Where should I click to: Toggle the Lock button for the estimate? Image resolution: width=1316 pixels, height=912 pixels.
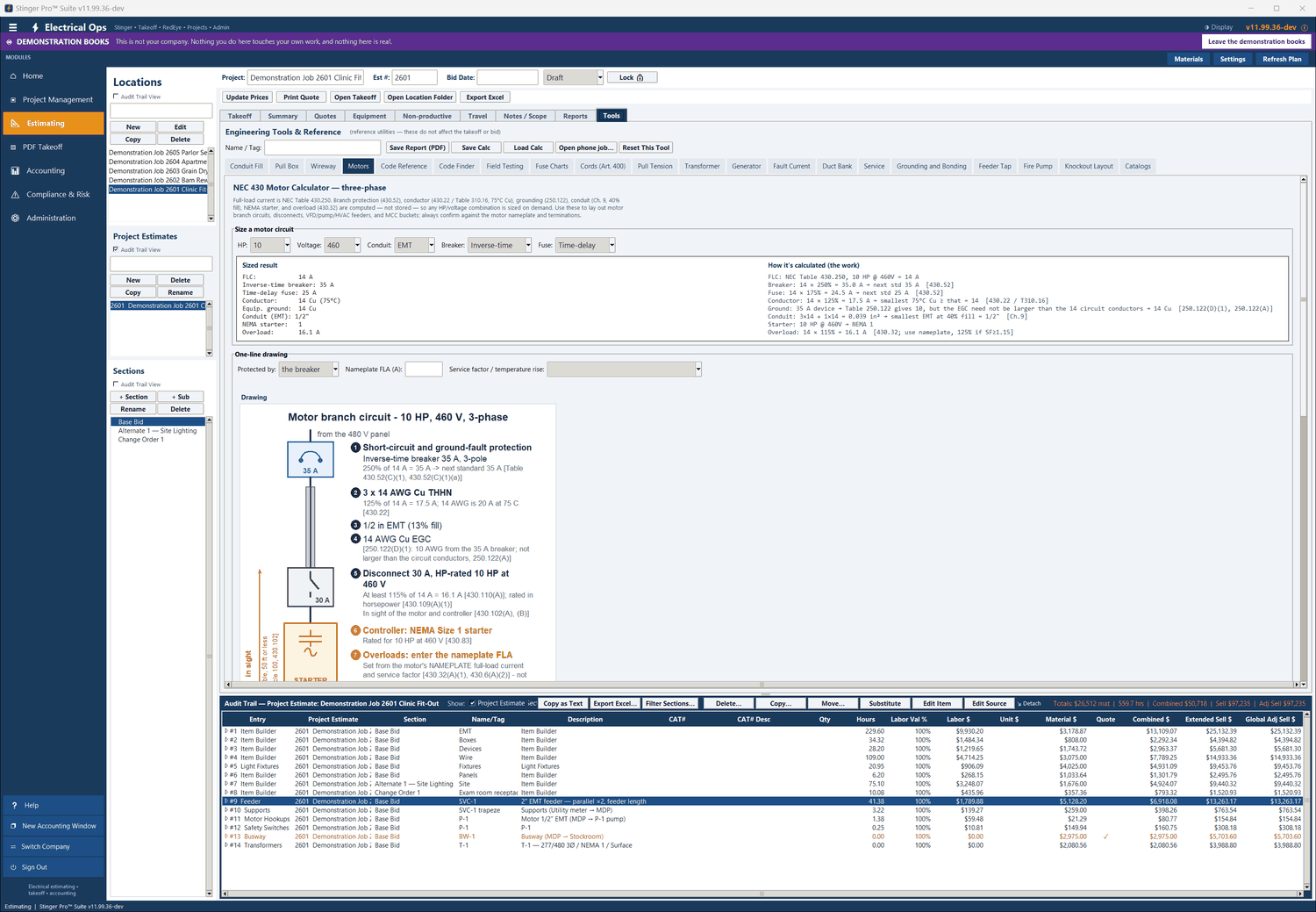[x=632, y=77]
